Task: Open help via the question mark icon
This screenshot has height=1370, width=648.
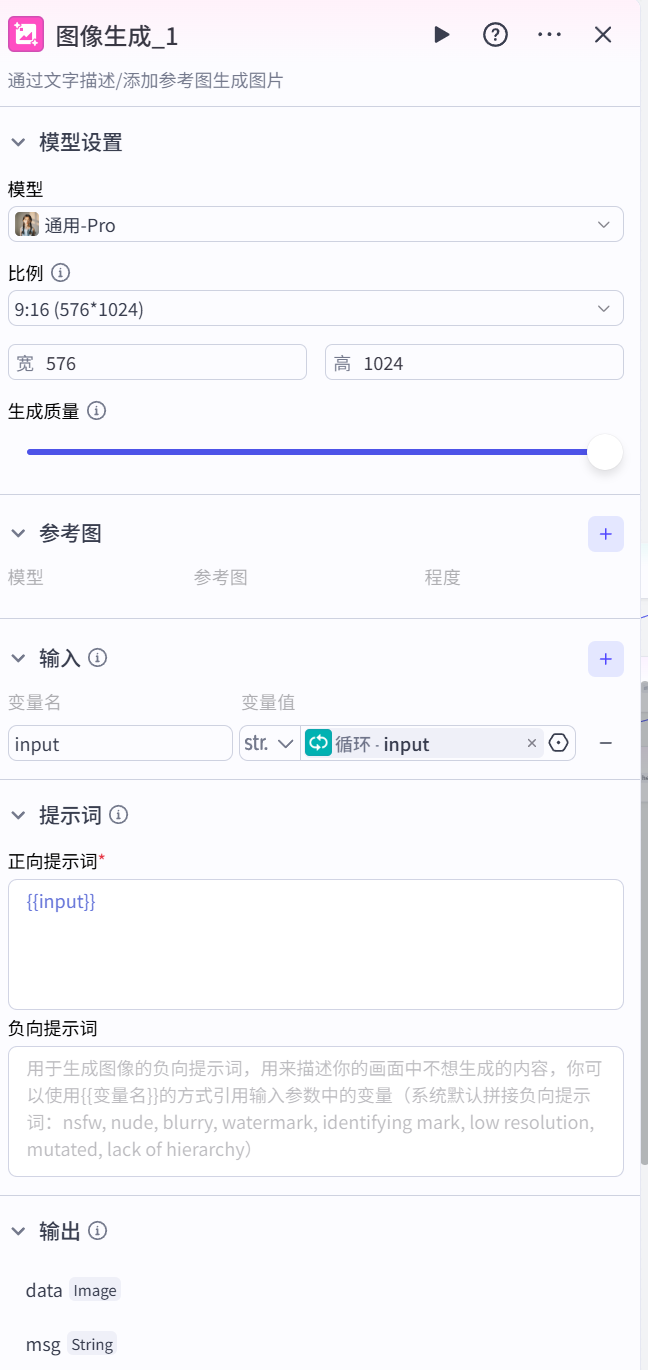Action: tap(495, 35)
